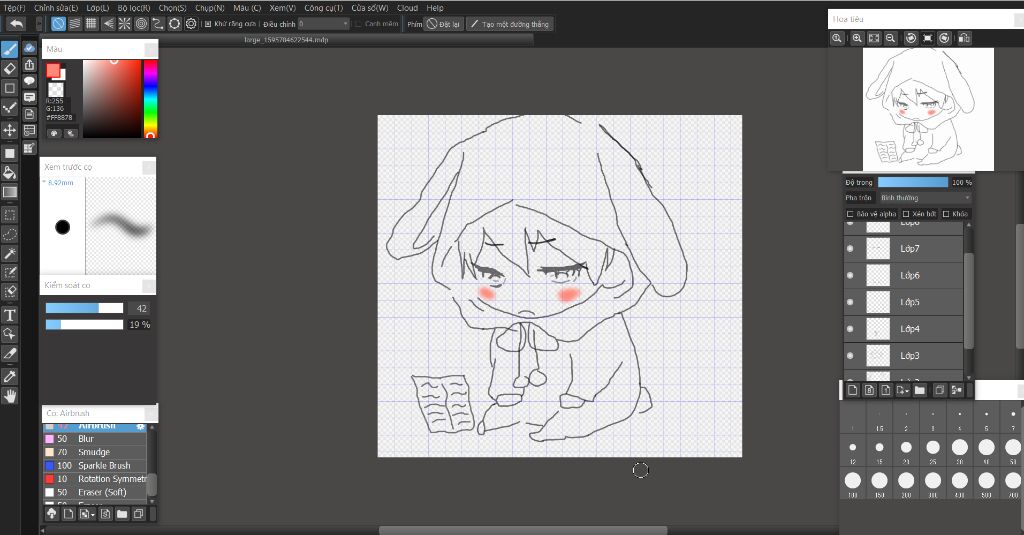The image size is (1024, 535).
Task: Open Lớp(L) menu
Action: [98, 8]
